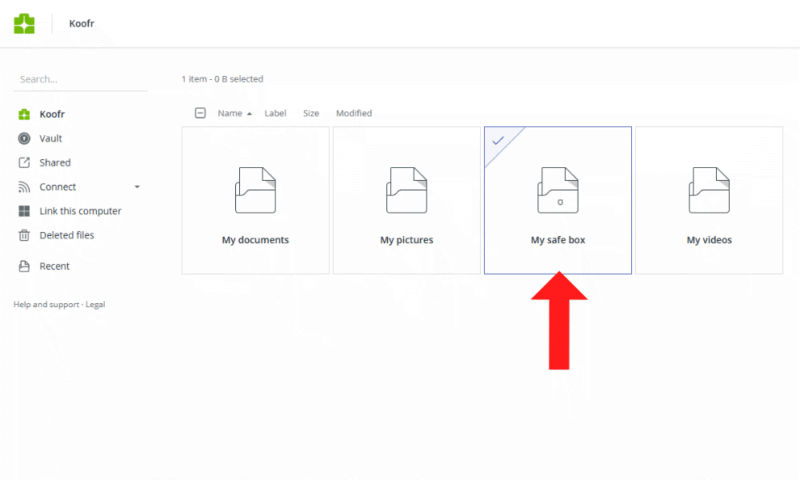Click the Koofr home icon in sidebar

point(24,115)
